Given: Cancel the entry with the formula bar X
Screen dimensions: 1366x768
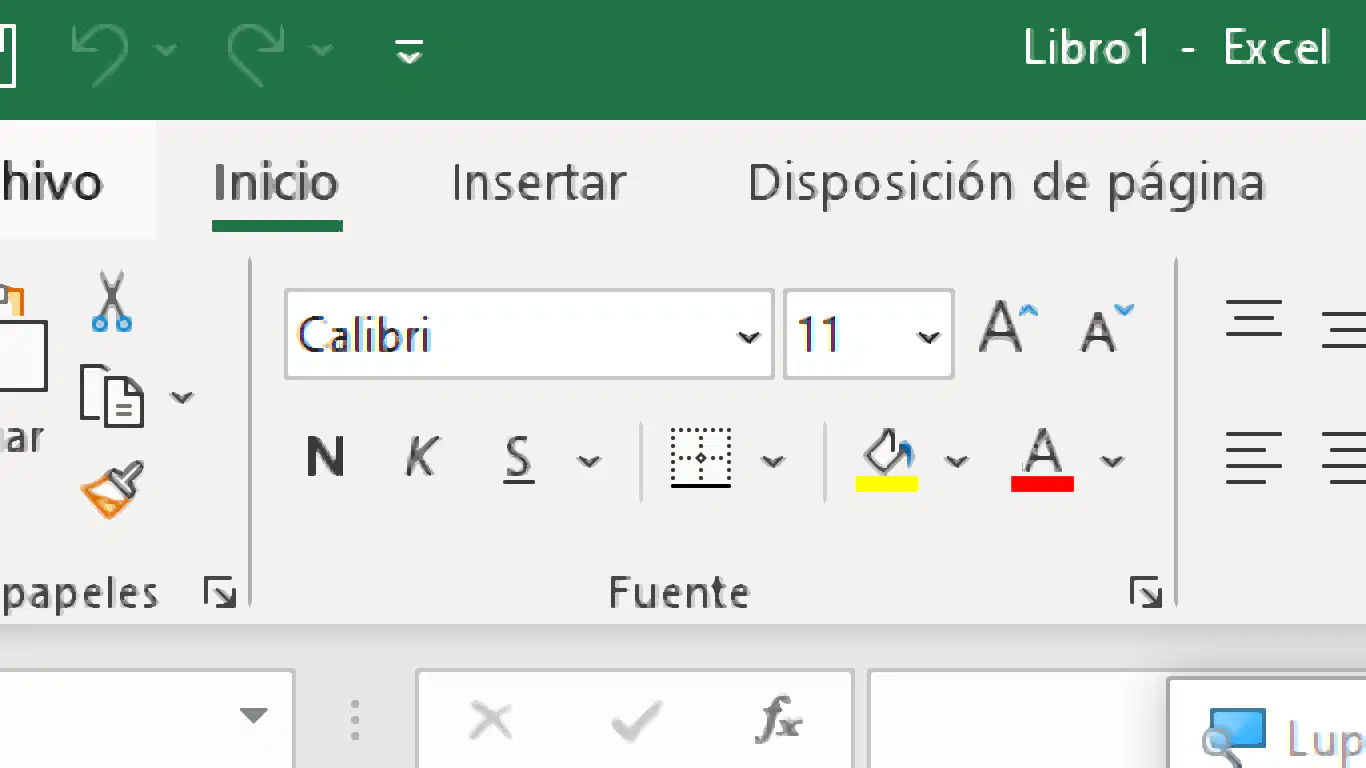Looking at the screenshot, I should [490, 720].
